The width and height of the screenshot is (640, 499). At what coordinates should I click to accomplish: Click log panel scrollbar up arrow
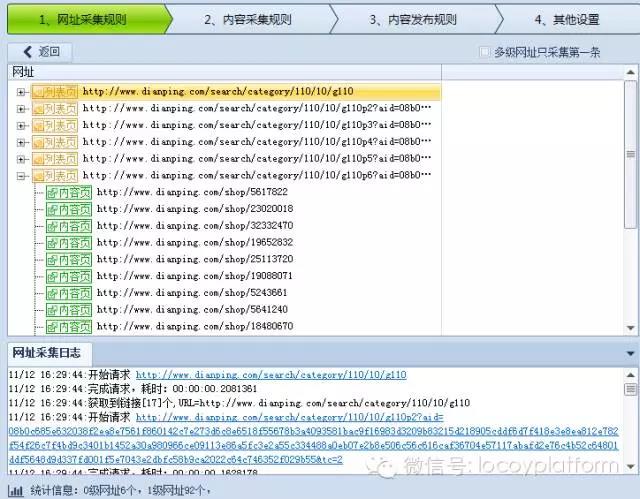630,375
